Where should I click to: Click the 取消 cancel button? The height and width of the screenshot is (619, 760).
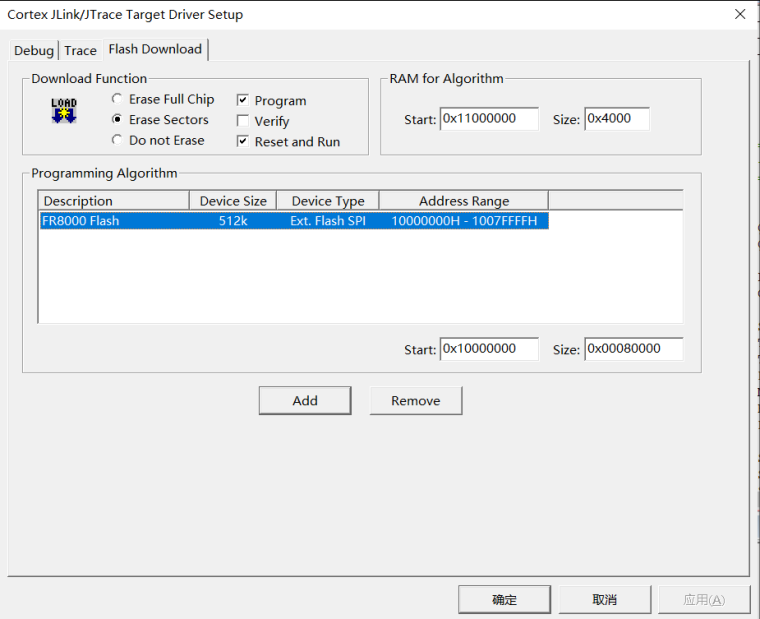(604, 599)
